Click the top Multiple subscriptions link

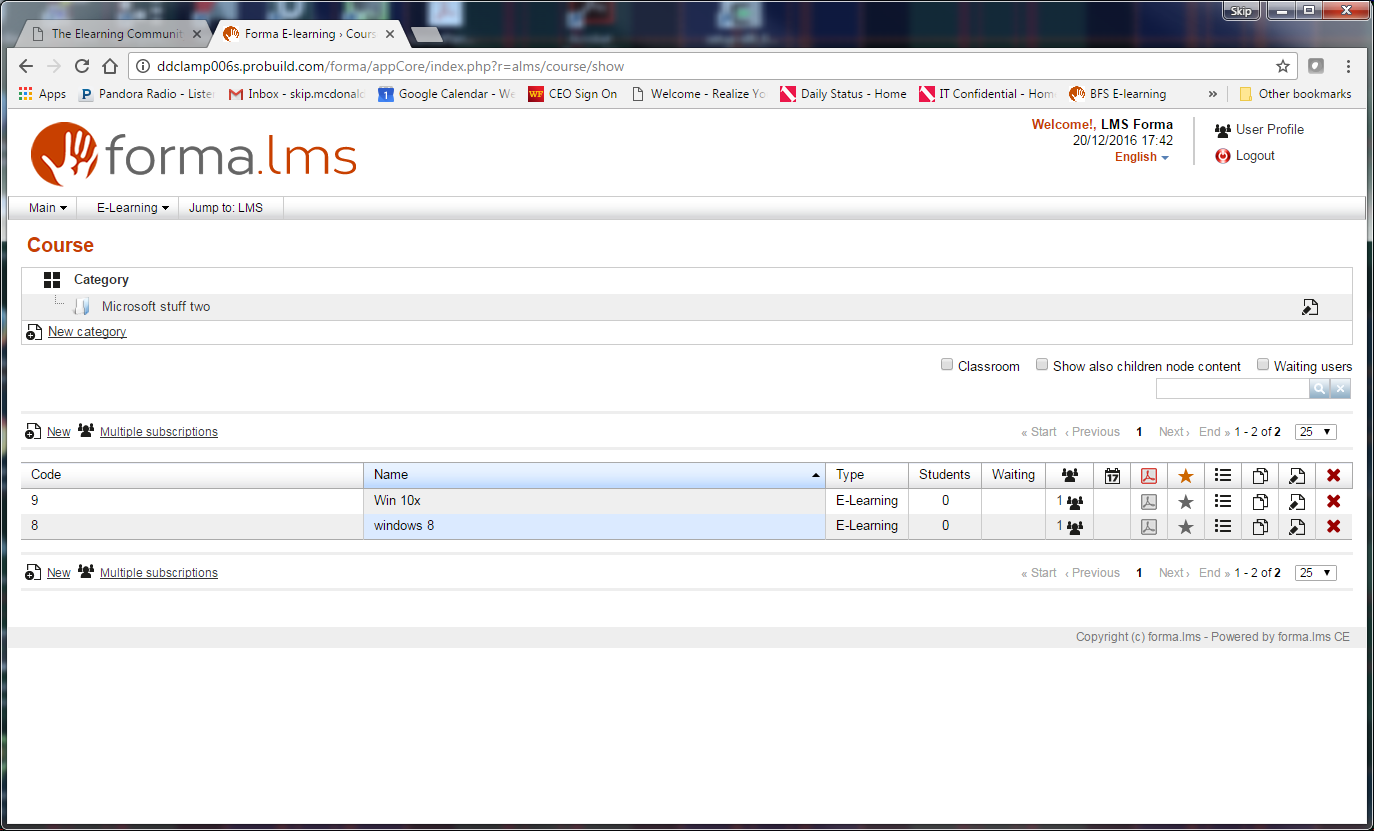pyautogui.click(x=158, y=432)
